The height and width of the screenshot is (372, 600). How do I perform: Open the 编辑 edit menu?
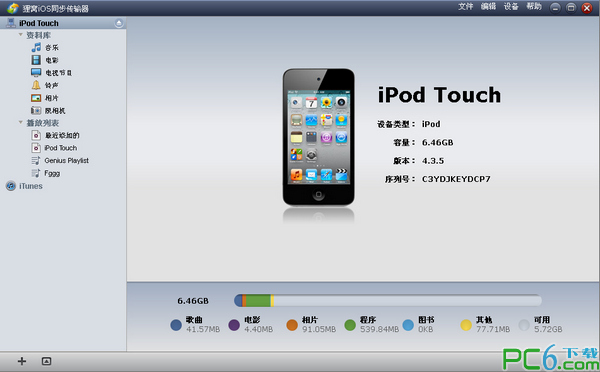tap(488, 7)
